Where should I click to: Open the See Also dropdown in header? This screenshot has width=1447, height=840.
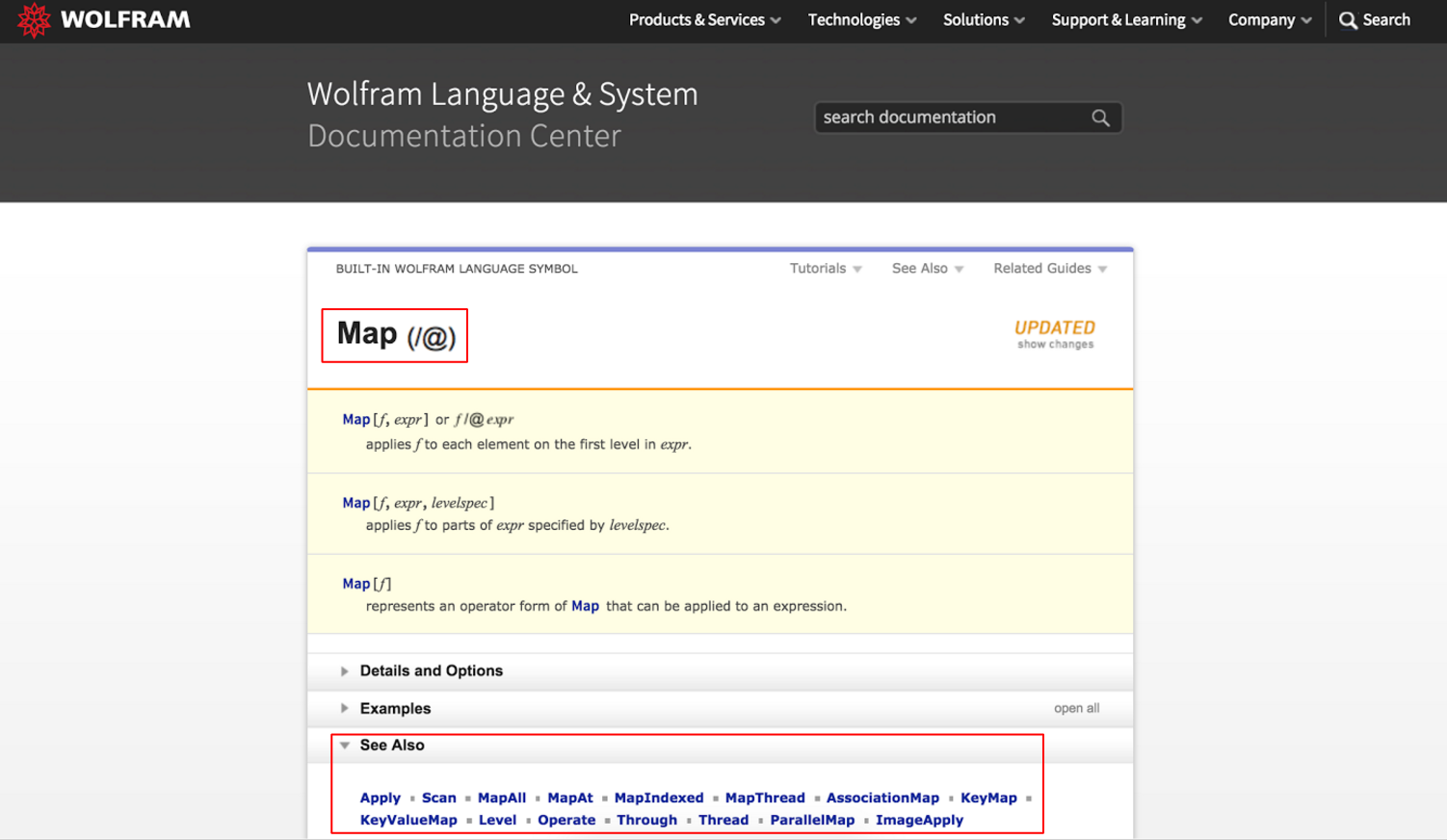(928, 269)
